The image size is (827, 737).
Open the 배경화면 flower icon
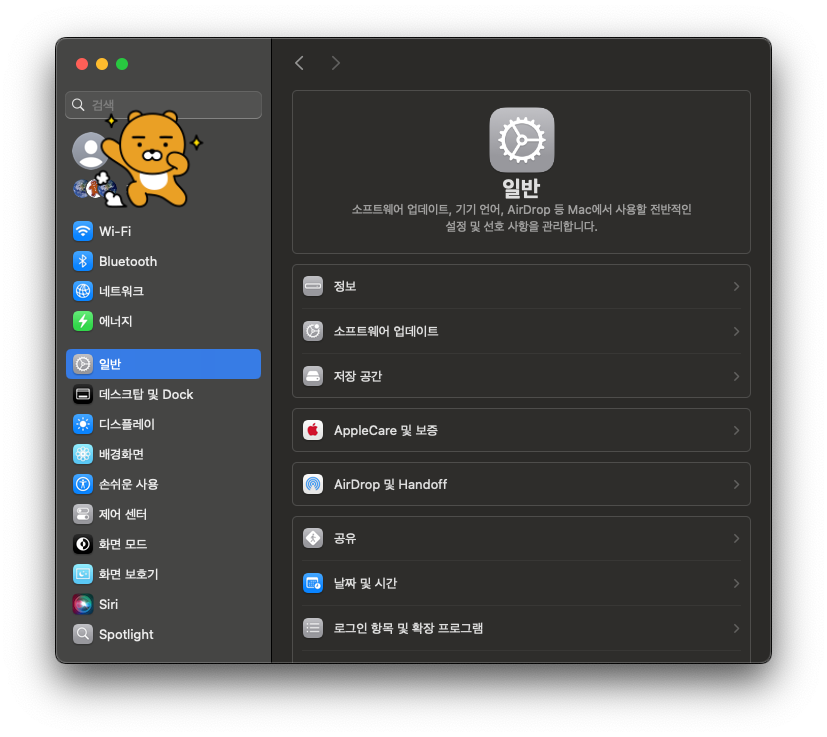pos(83,454)
